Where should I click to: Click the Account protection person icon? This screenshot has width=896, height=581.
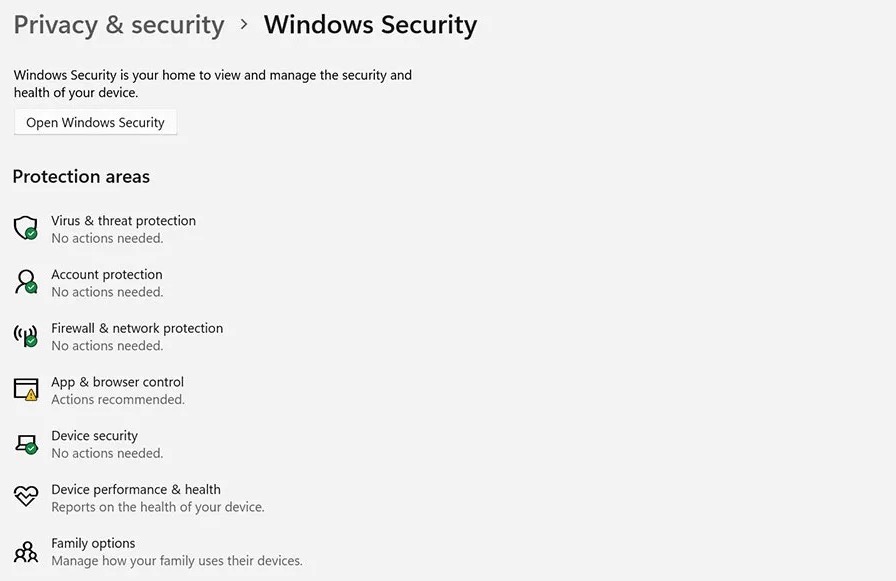click(x=26, y=282)
